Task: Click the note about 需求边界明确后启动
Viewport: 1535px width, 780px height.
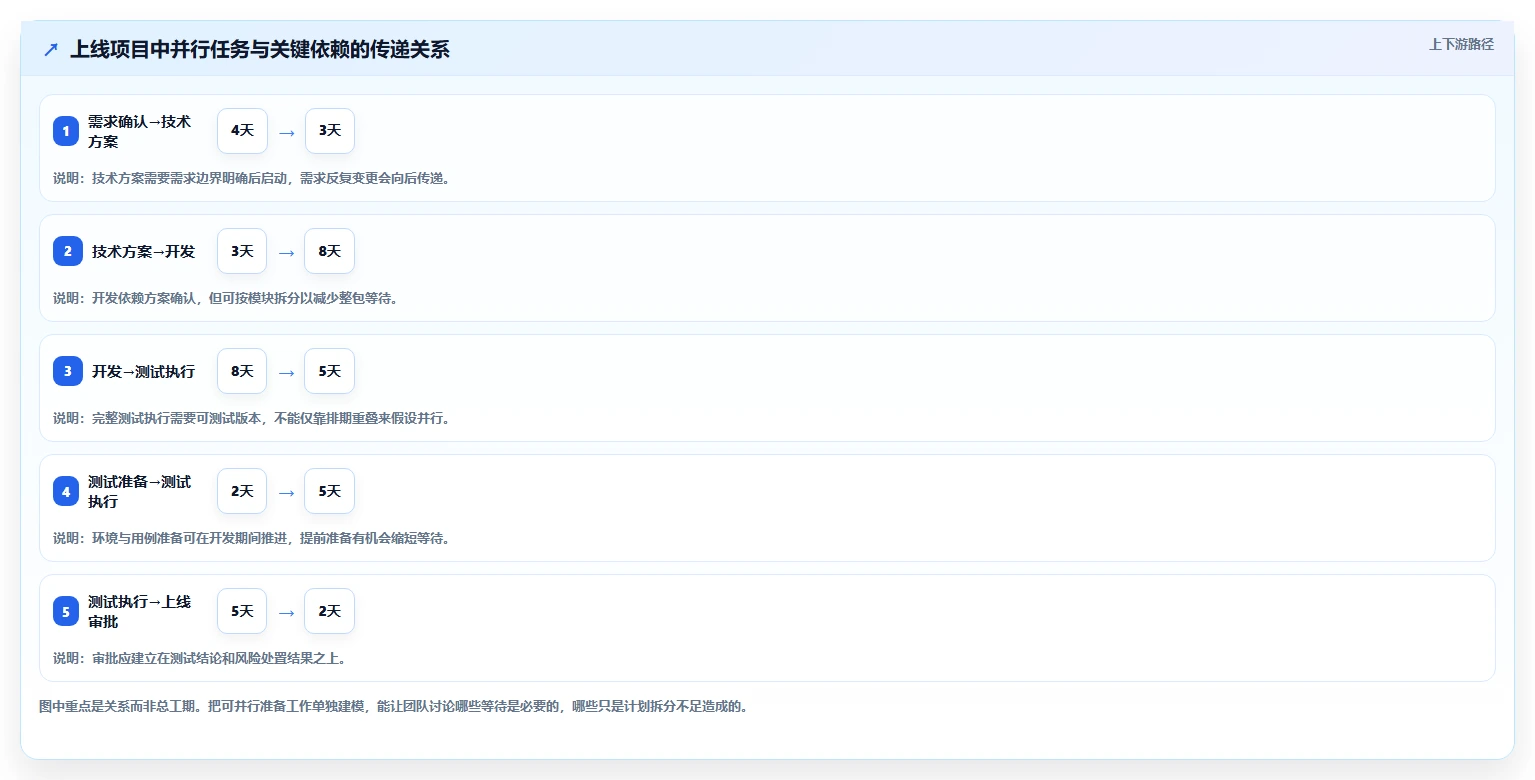Action: 251,178
